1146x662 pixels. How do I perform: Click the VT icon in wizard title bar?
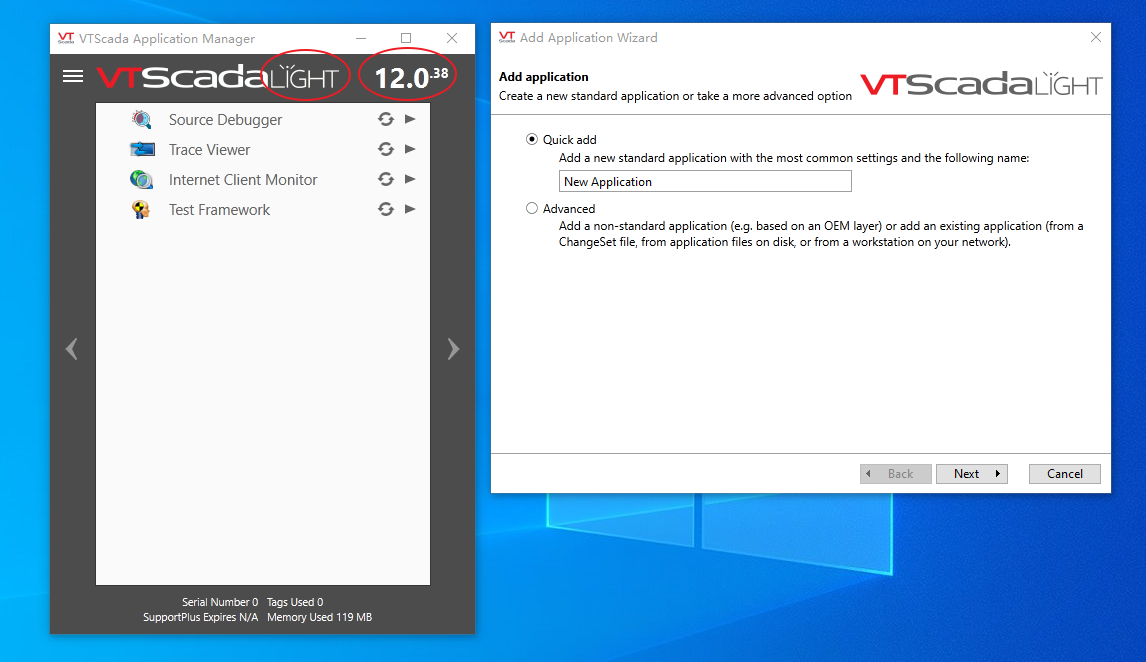(506, 37)
